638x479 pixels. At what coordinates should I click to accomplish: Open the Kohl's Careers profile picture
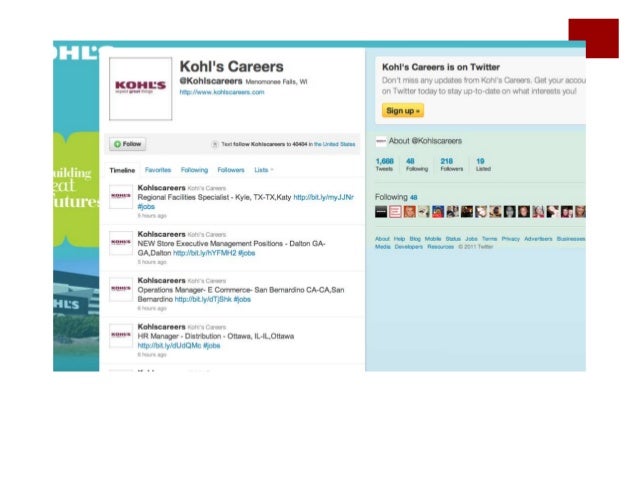[x=140, y=89]
